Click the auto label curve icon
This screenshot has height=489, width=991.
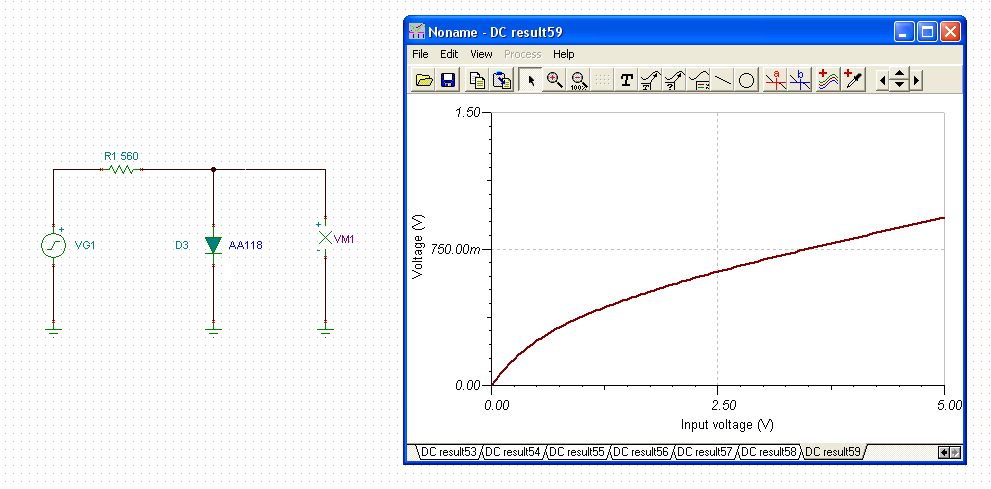pos(650,80)
